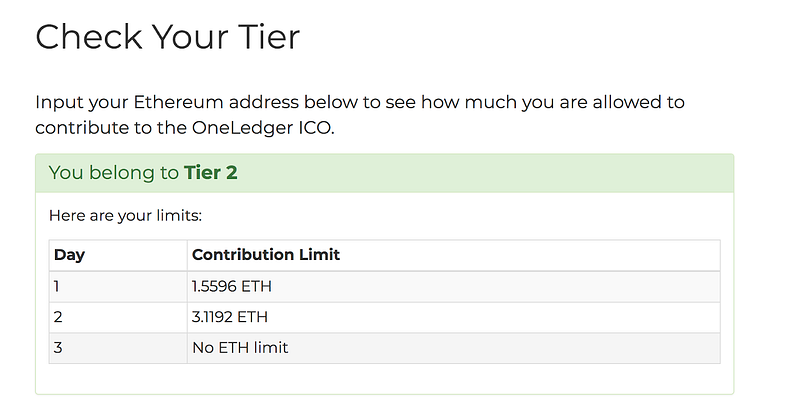Image resolution: width=800 pixels, height=416 pixels.
Task: Click Day 1 cell in table
Action: click(118, 286)
